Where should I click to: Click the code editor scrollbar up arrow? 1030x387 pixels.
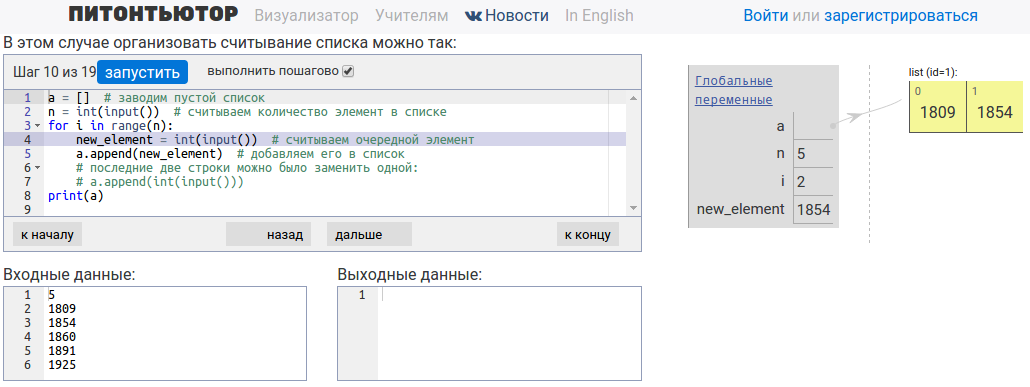pyautogui.click(x=633, y=98)
